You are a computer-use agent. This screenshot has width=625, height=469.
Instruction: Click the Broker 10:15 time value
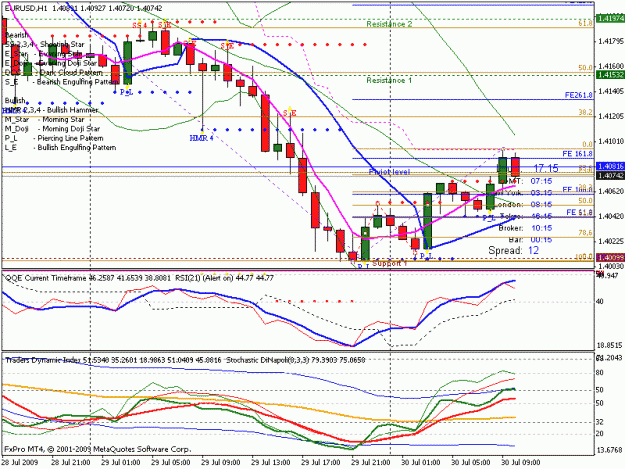tap(541, 228)
